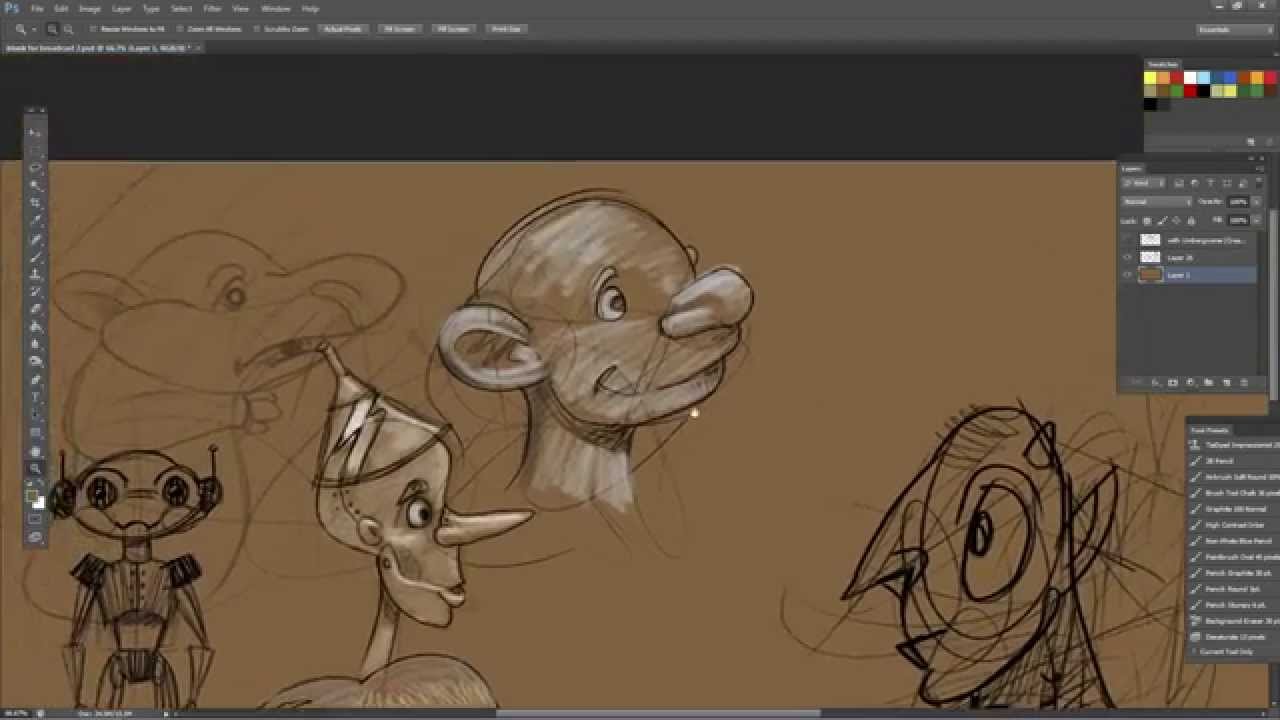1280x720 pixels.
Task: Pick the yellow swatch in top row
Action: (1150, 78)
